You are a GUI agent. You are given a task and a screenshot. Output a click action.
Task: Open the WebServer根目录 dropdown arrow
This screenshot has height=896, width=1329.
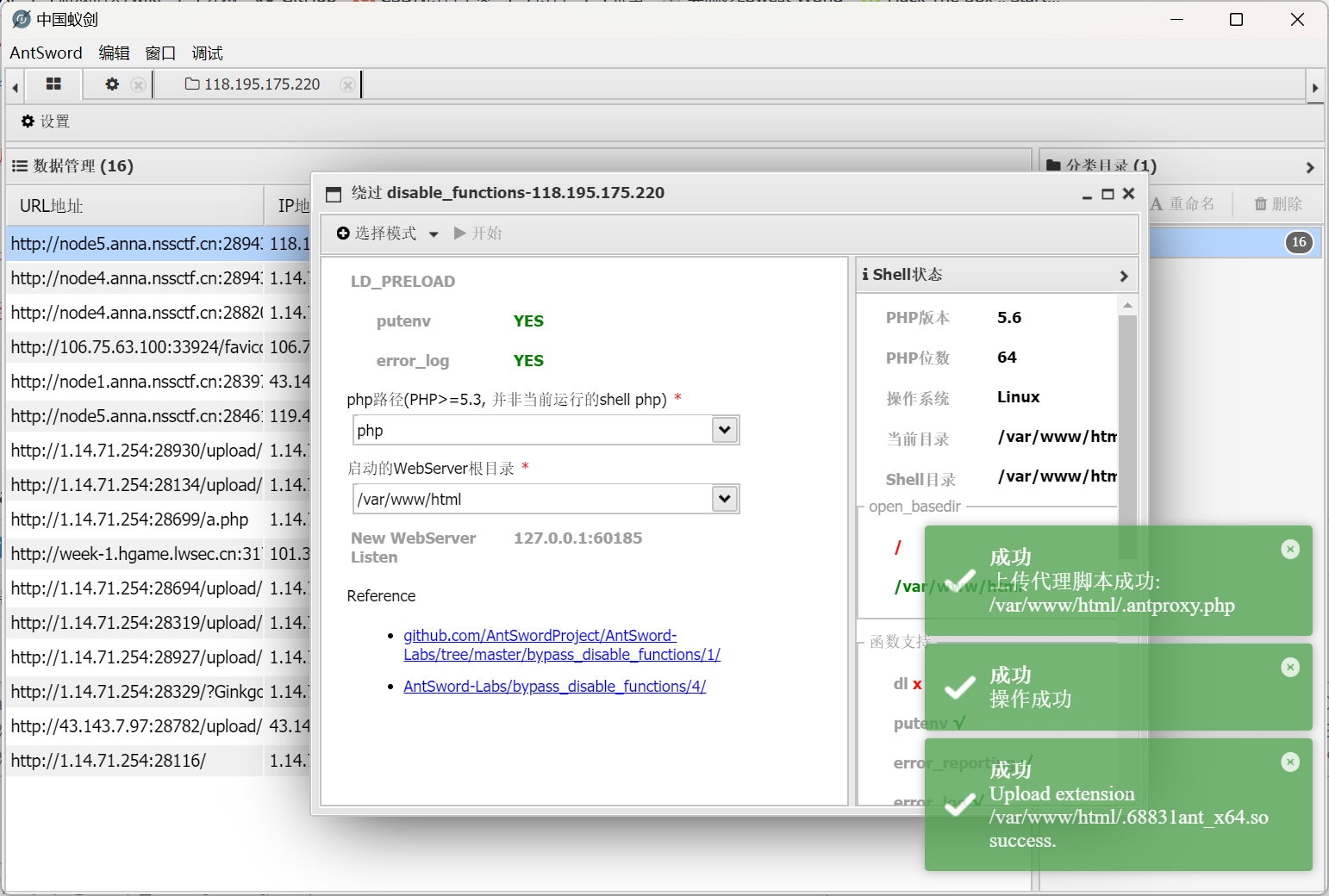pyautogui.click(x=725, y=499)
